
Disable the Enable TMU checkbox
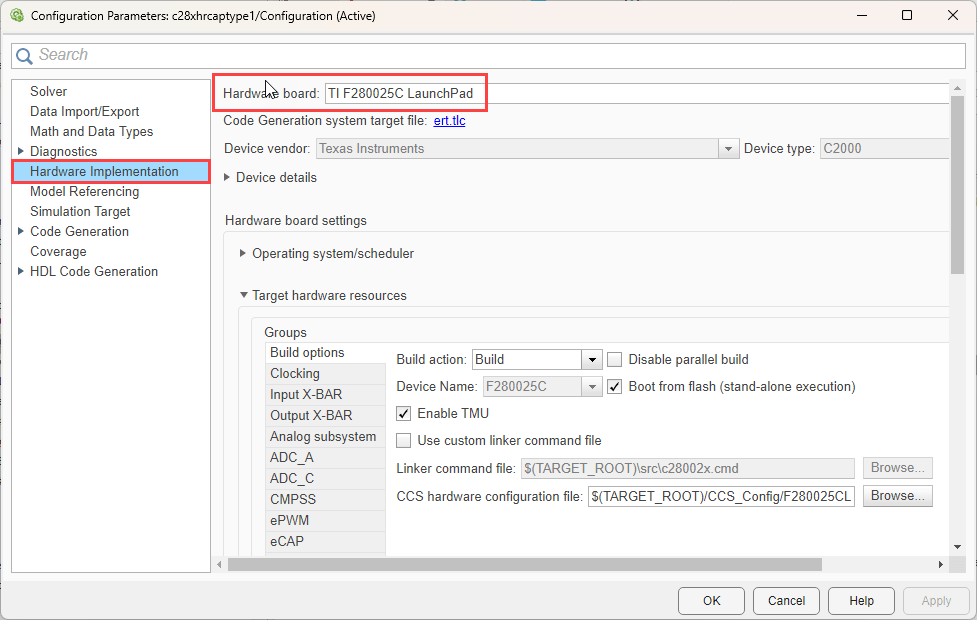point(404,413)
